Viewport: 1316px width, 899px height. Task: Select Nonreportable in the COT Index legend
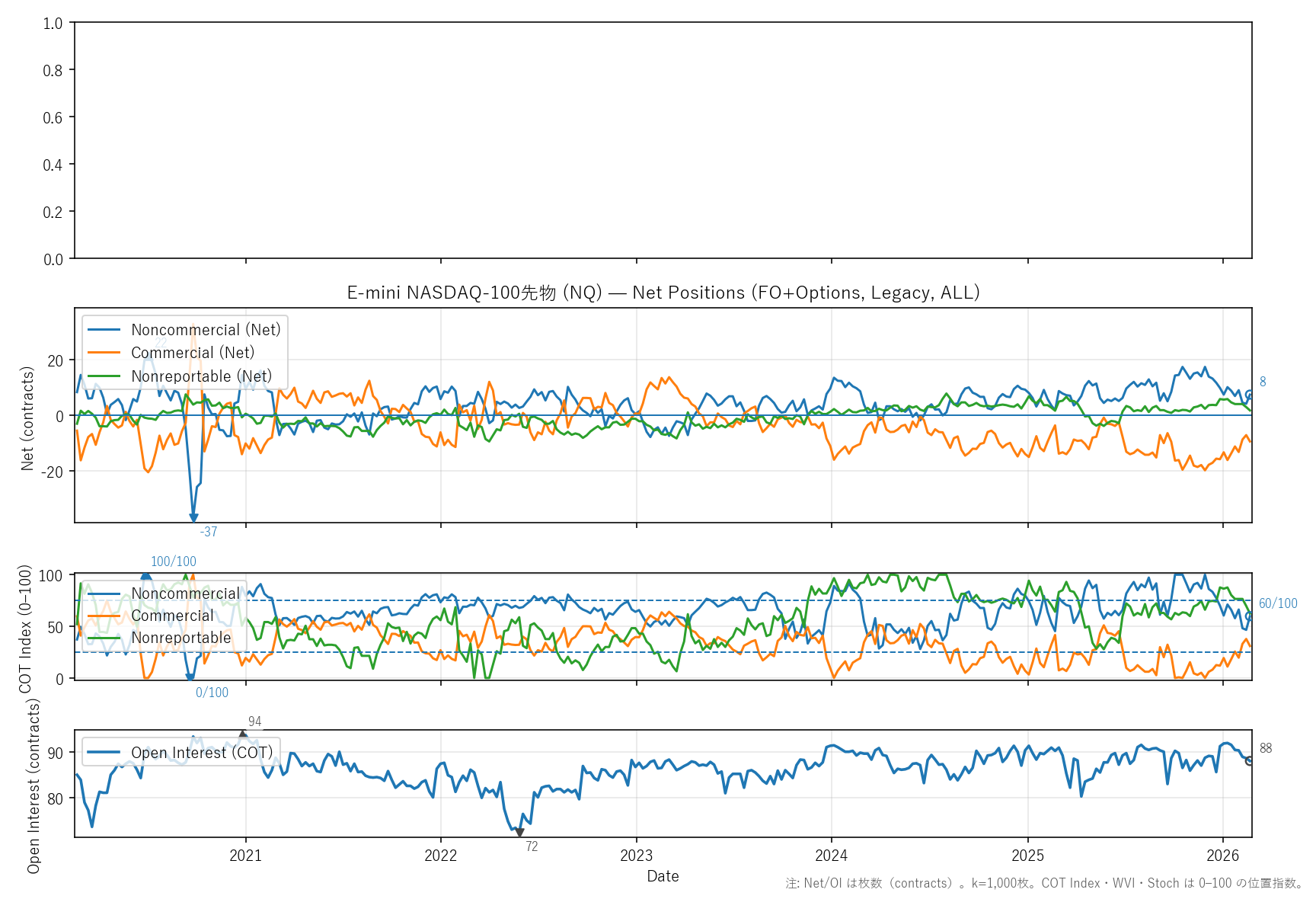tap(180, 638)
